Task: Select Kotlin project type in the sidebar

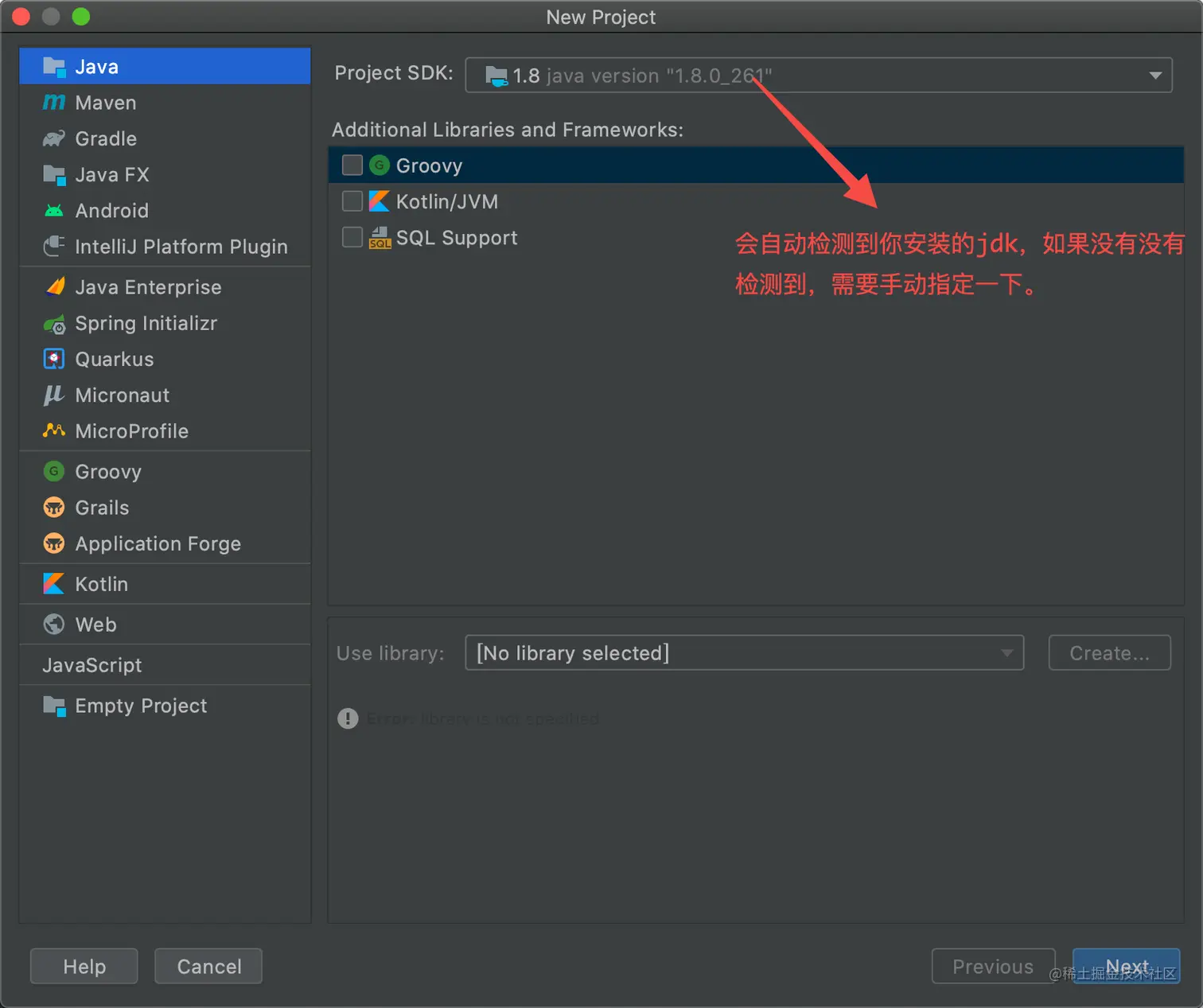Action: tap(165, 584)
